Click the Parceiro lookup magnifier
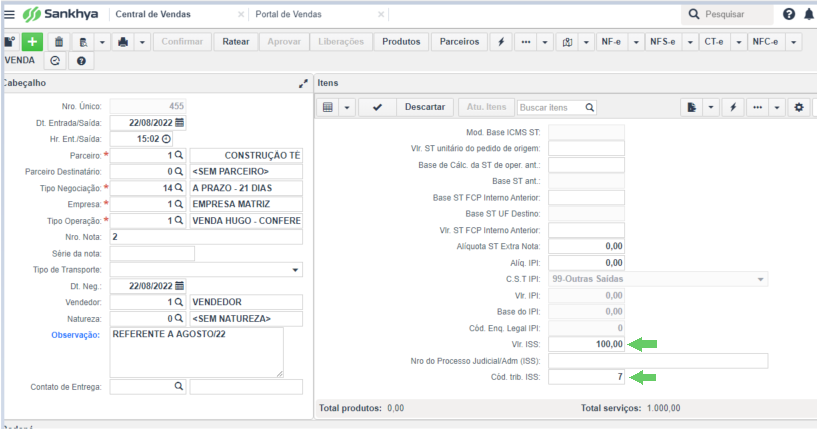This screenshot has height=429, width=817. [179, 155]
